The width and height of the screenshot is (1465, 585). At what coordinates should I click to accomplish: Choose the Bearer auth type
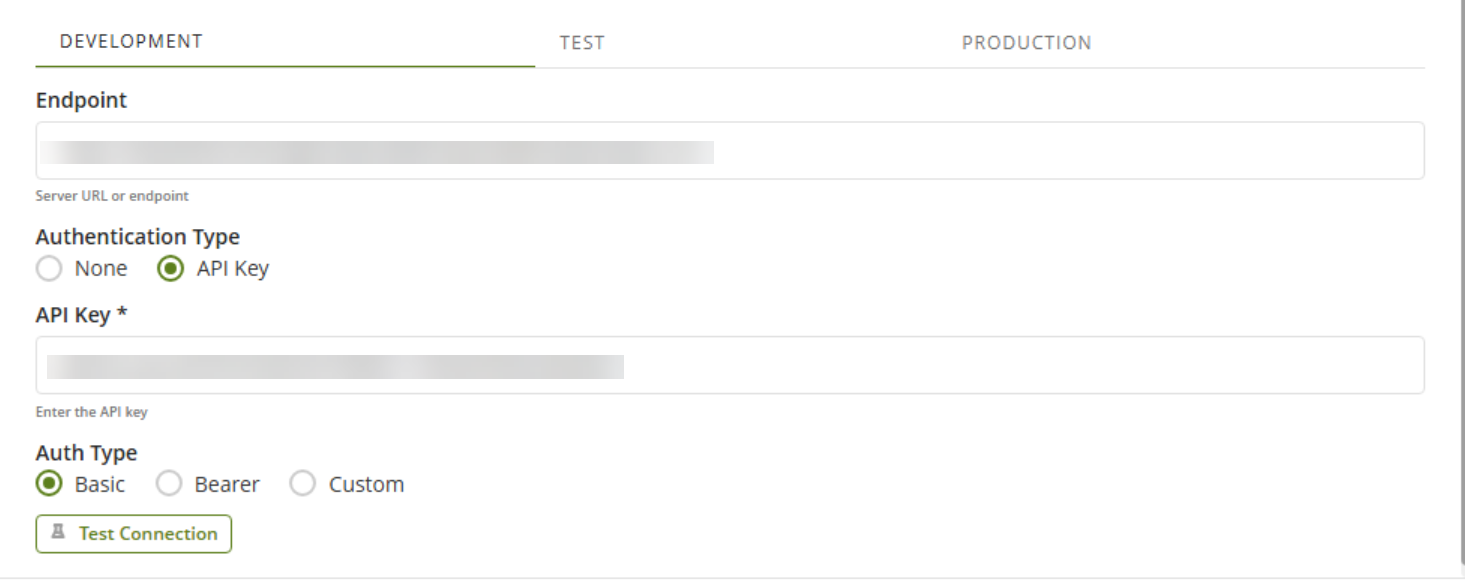pyautogui.click(x=170, y=484)
